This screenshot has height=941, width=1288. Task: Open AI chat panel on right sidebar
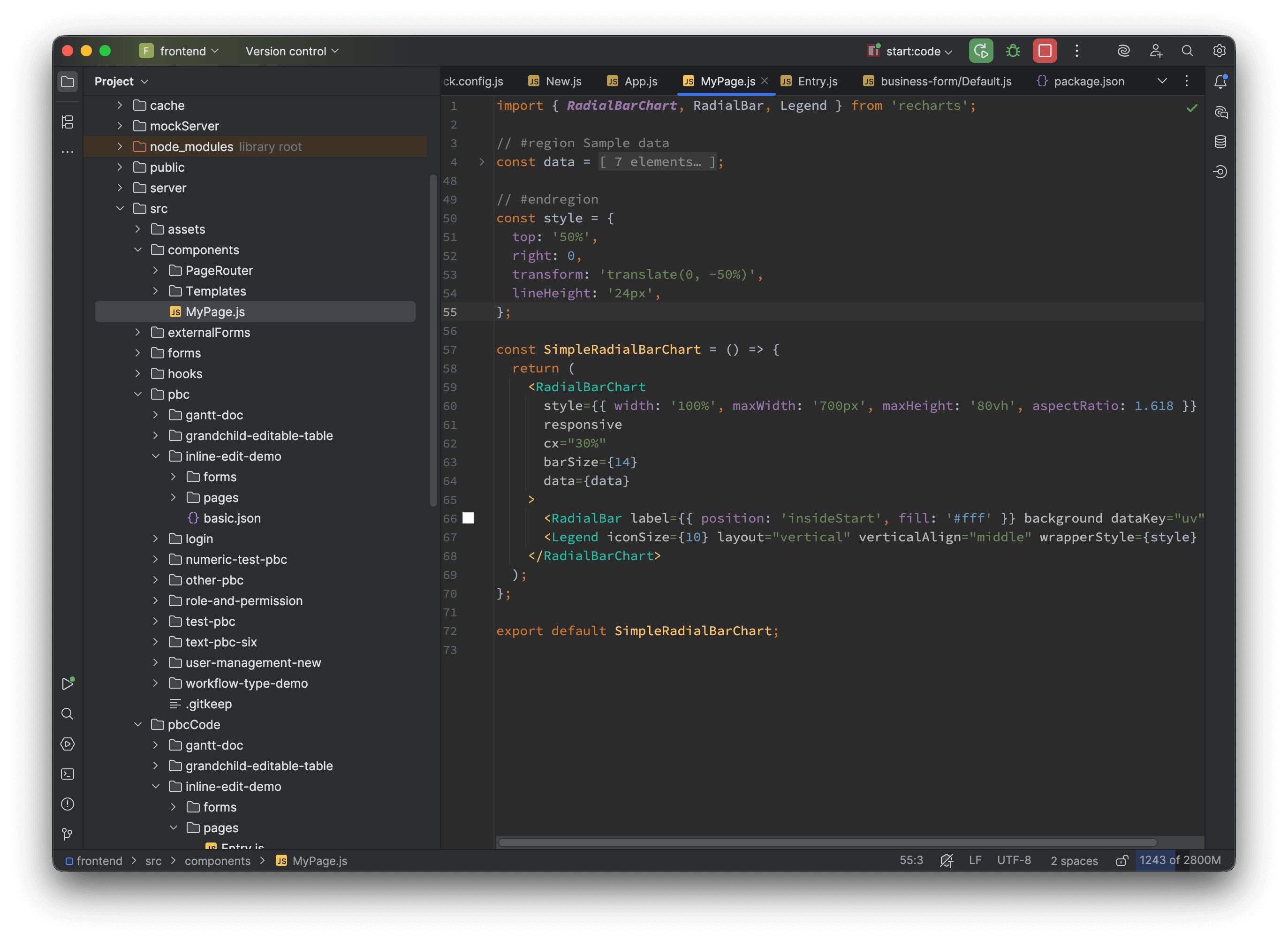[x=1220, y=112]
